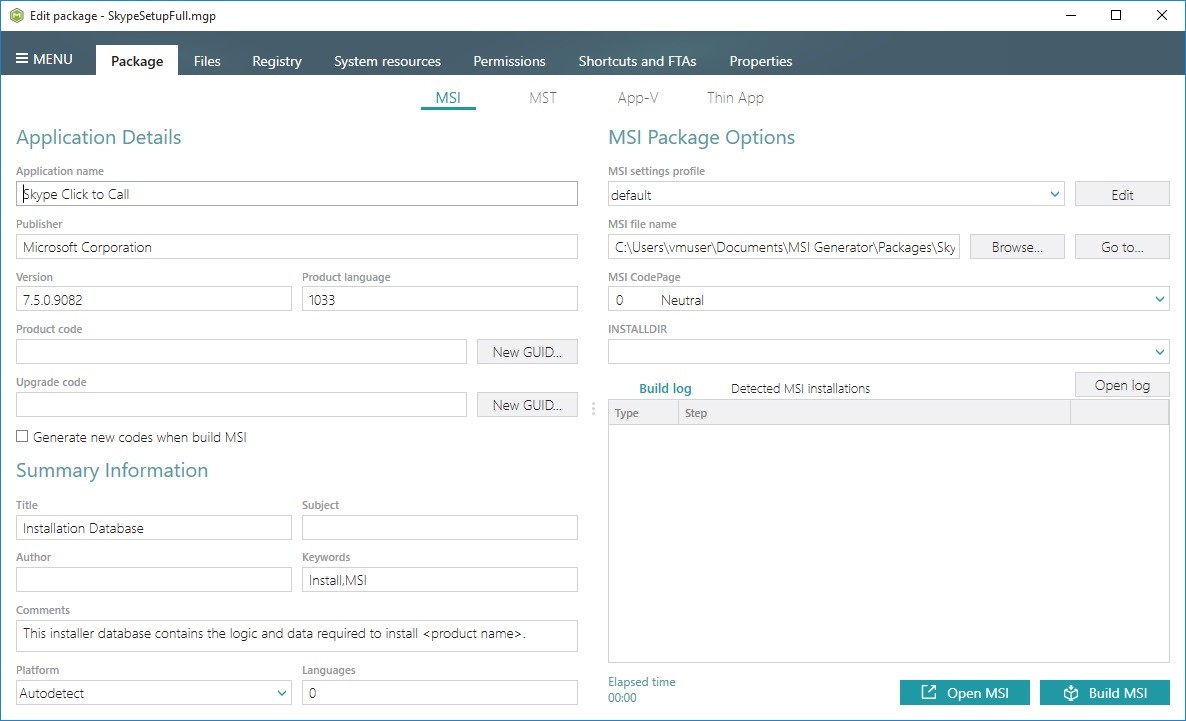Click the Open MSI button
Viewport: 1186px width, 721px height.
pyautogui.click(x=964, y=692)
